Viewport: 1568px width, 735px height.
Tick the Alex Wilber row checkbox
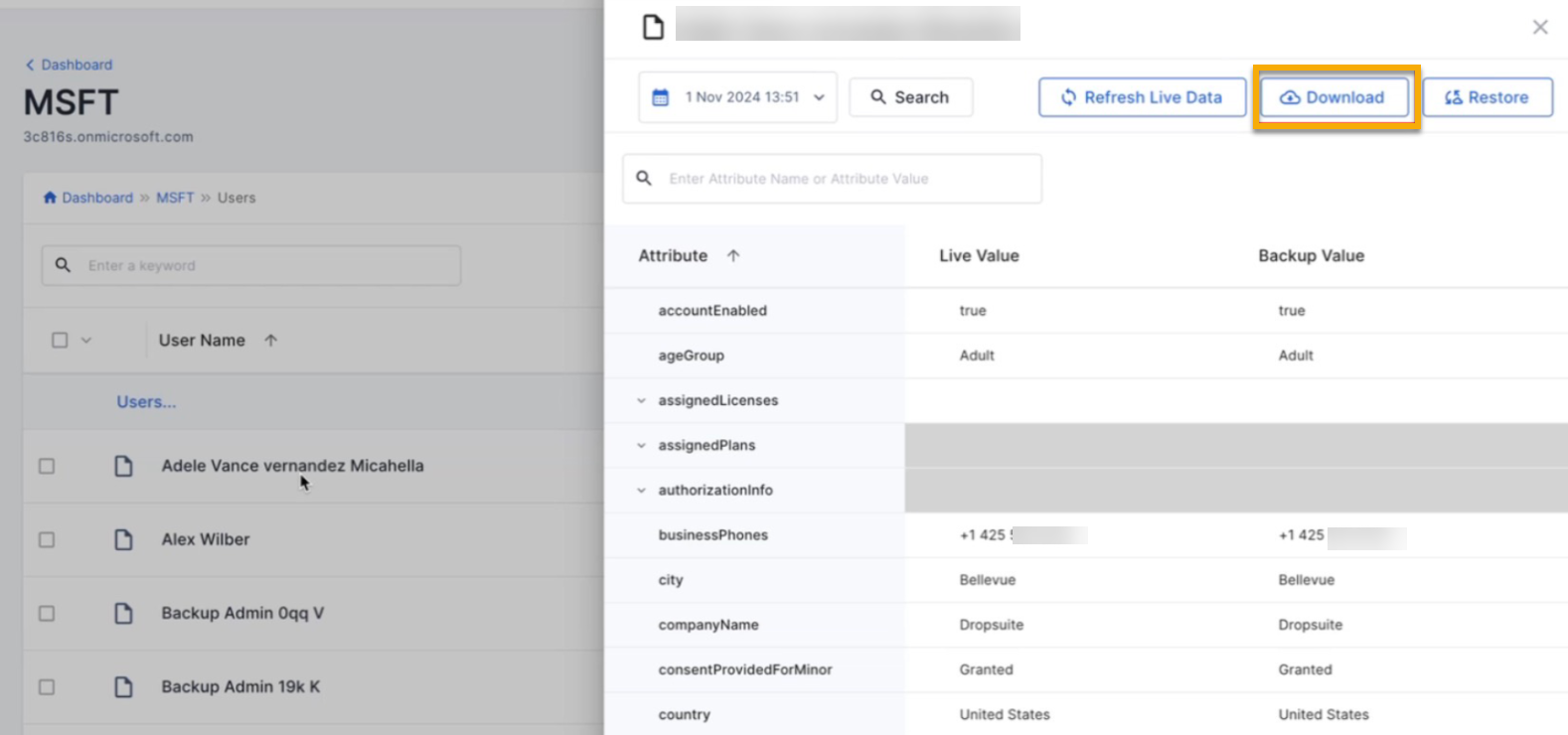click(x=47, y=539)
